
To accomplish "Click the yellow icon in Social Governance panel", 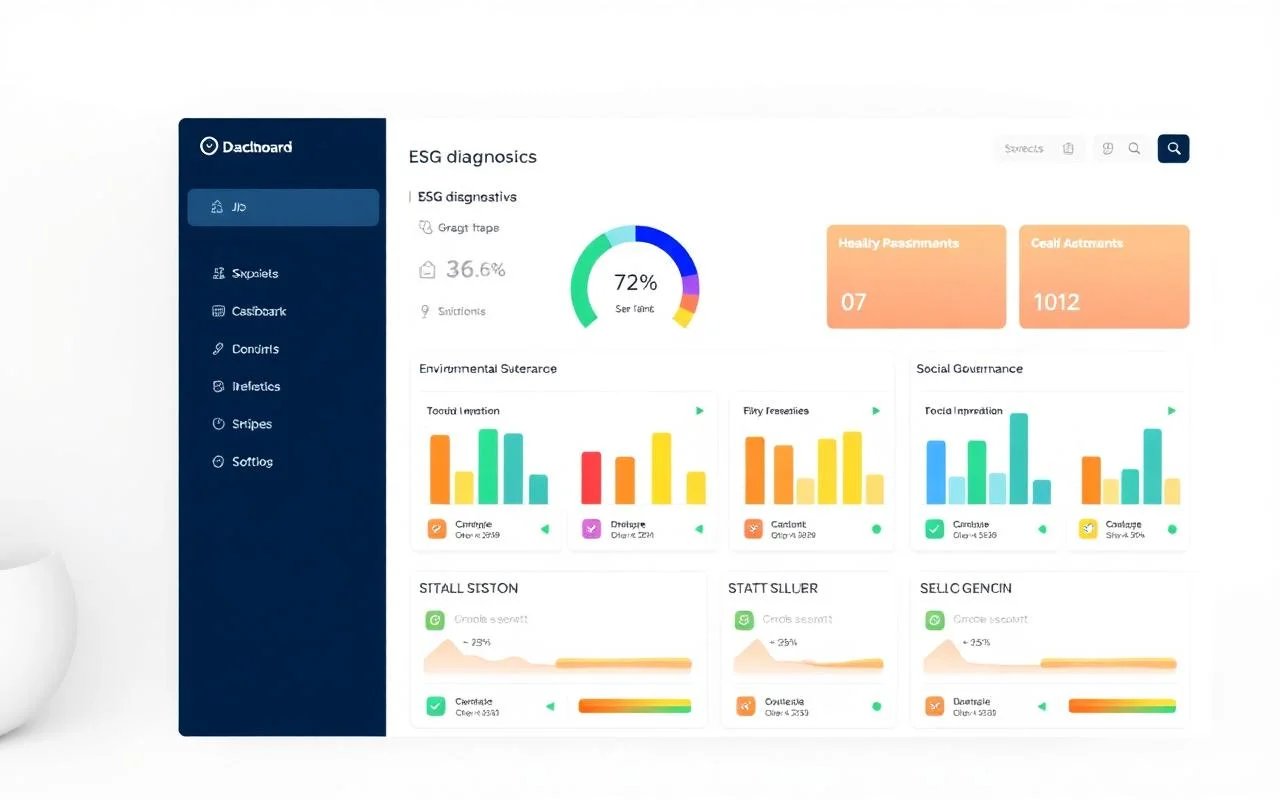I will [x=1088, y=529].
